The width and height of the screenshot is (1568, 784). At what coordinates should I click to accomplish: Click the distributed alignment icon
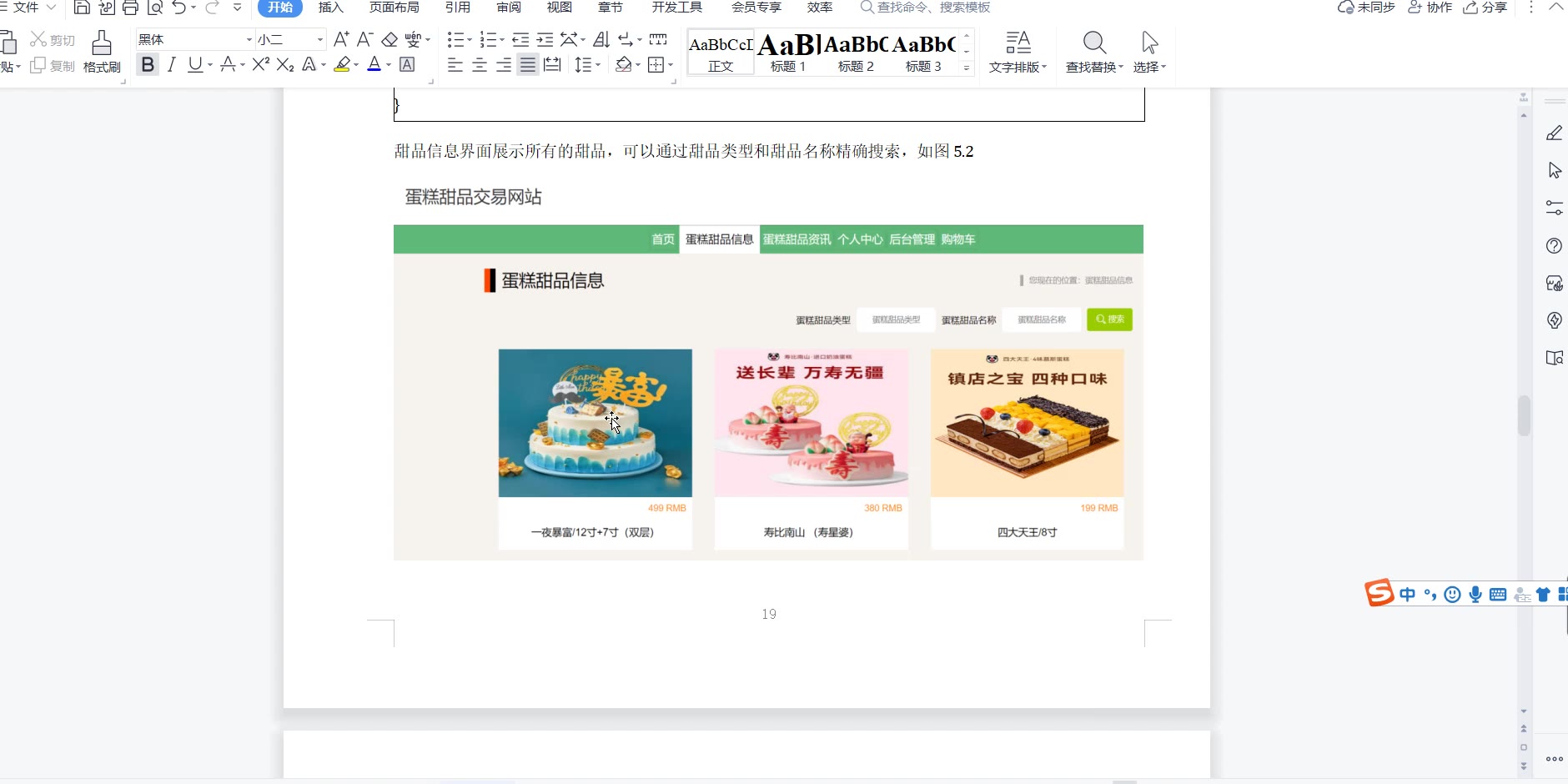552,65
